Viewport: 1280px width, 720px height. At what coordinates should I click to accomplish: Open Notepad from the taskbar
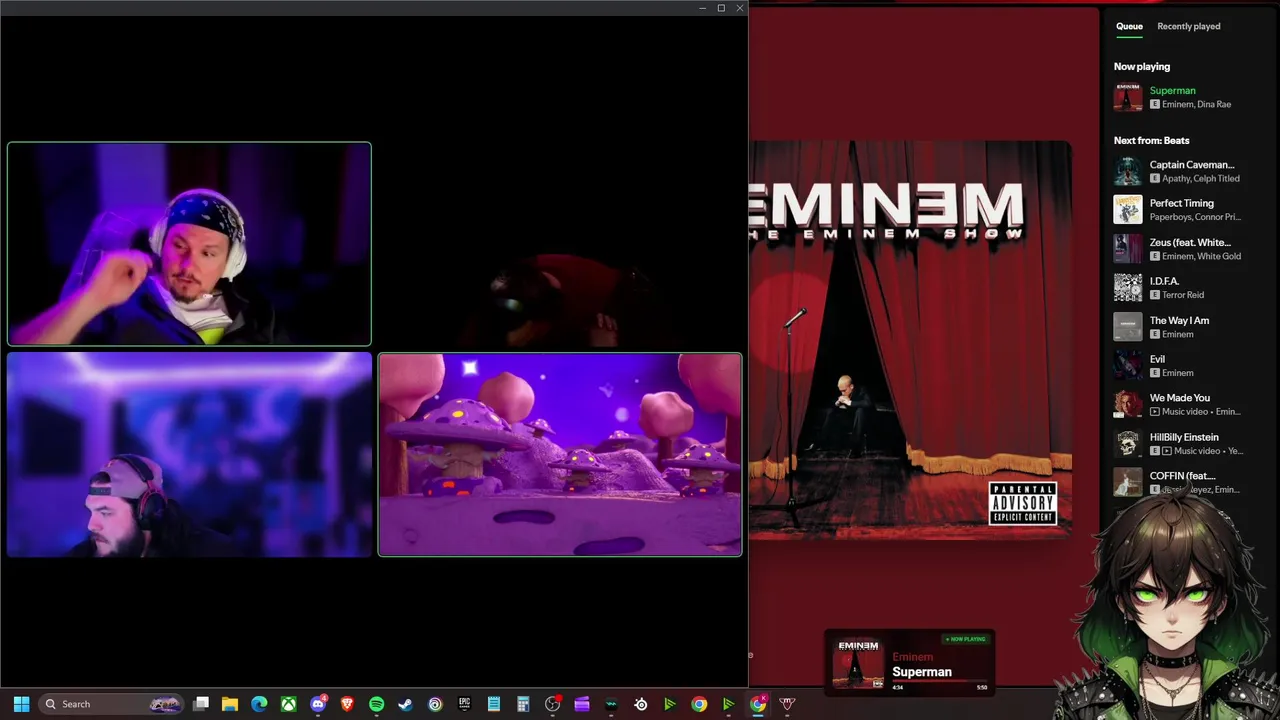493,704
